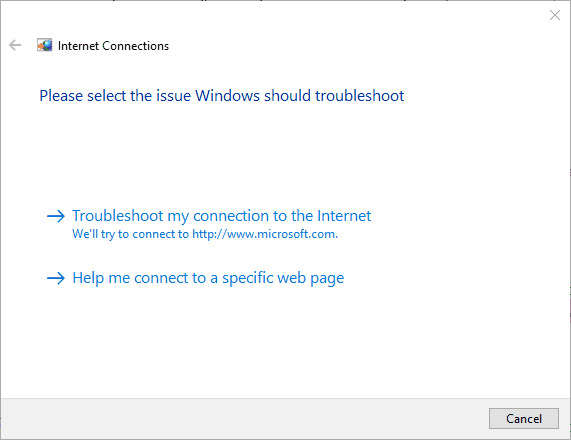Click the "Please select the issue" heading

[221, 96]
